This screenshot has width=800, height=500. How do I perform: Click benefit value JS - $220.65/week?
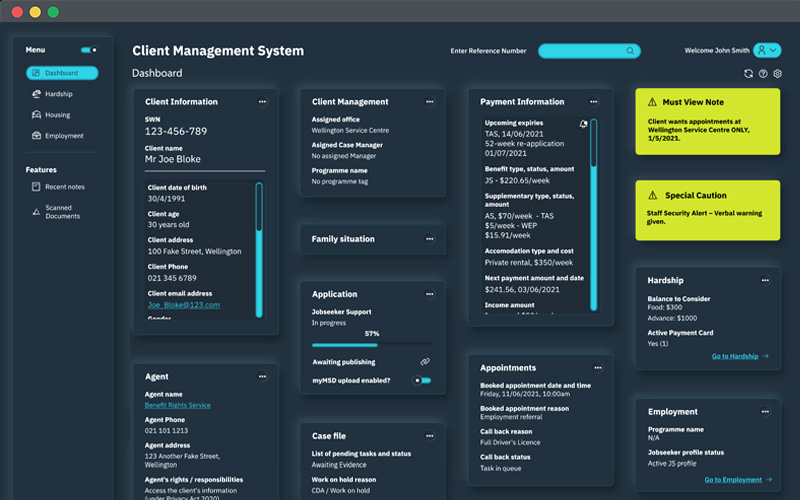point(517,180)
